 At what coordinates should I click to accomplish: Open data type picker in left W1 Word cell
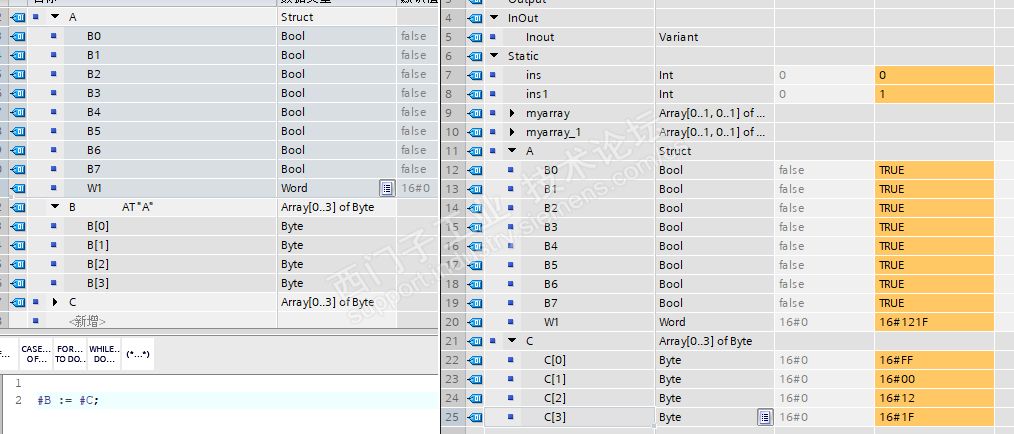tap(387, 188)
